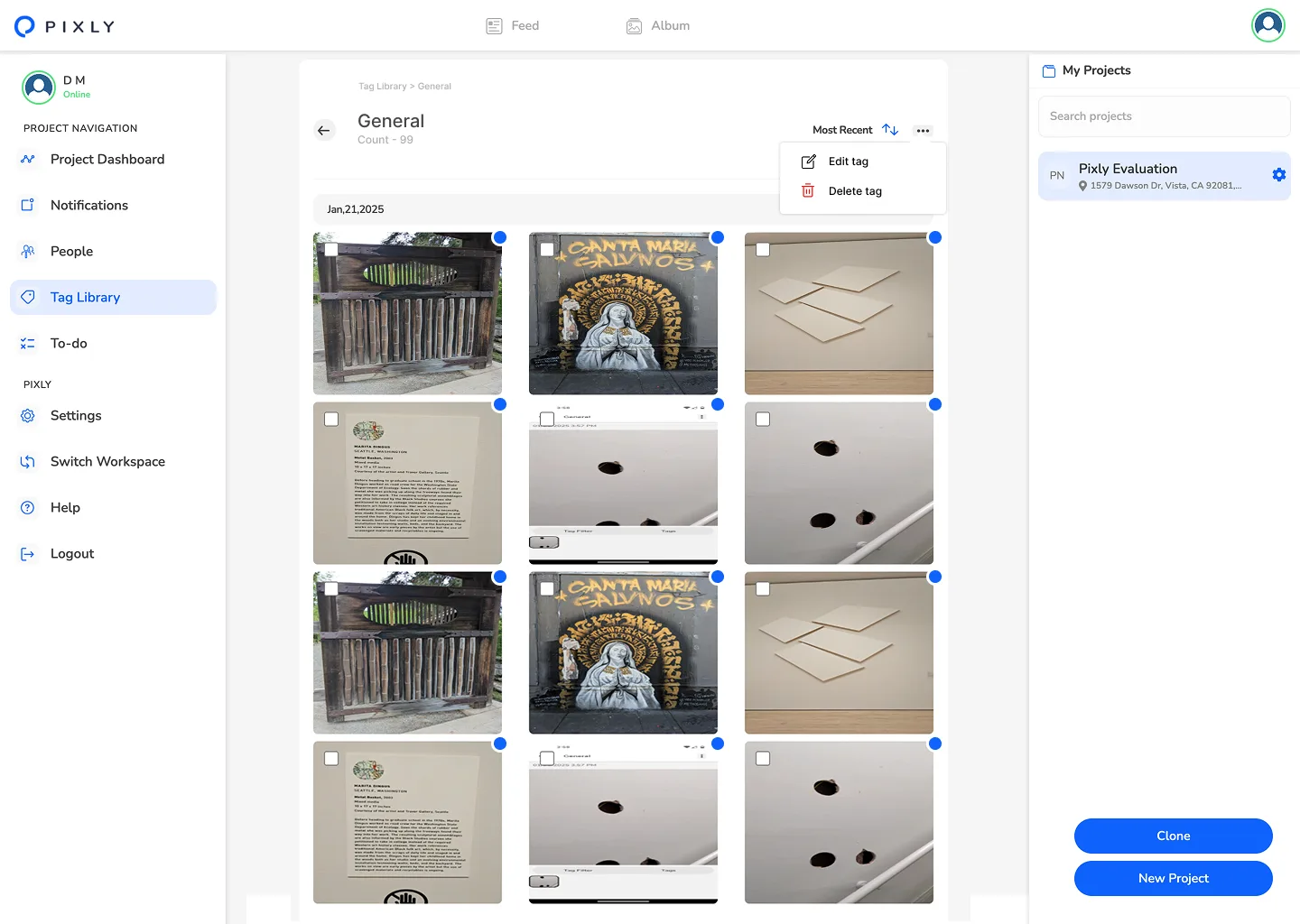Click the Notifications icon
This screenshot has height=924, width=1300.
click(x=28, y=206)
